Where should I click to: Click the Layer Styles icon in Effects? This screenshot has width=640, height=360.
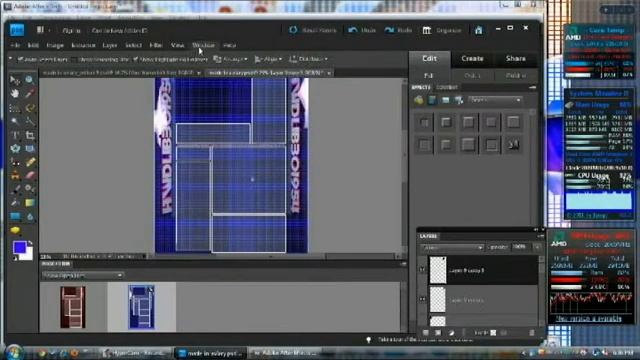pyautogui.click(x=432, y=100)
